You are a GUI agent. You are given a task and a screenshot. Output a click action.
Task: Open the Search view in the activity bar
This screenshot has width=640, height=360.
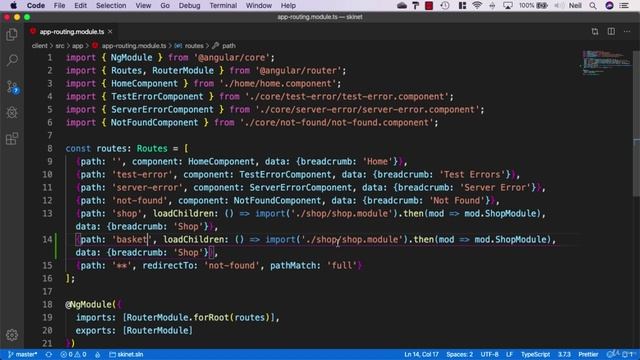12,60
